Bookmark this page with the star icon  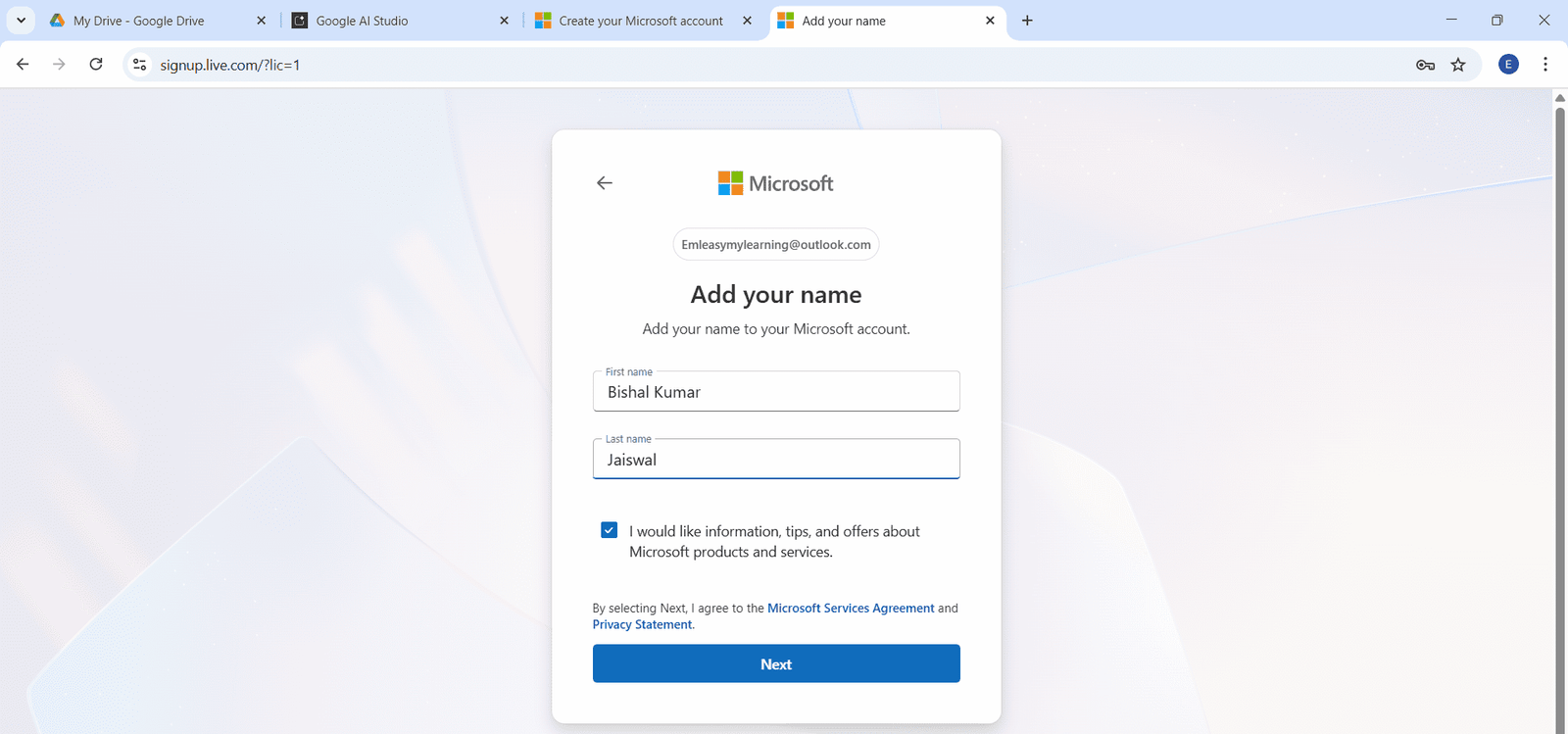[1458, 65]
